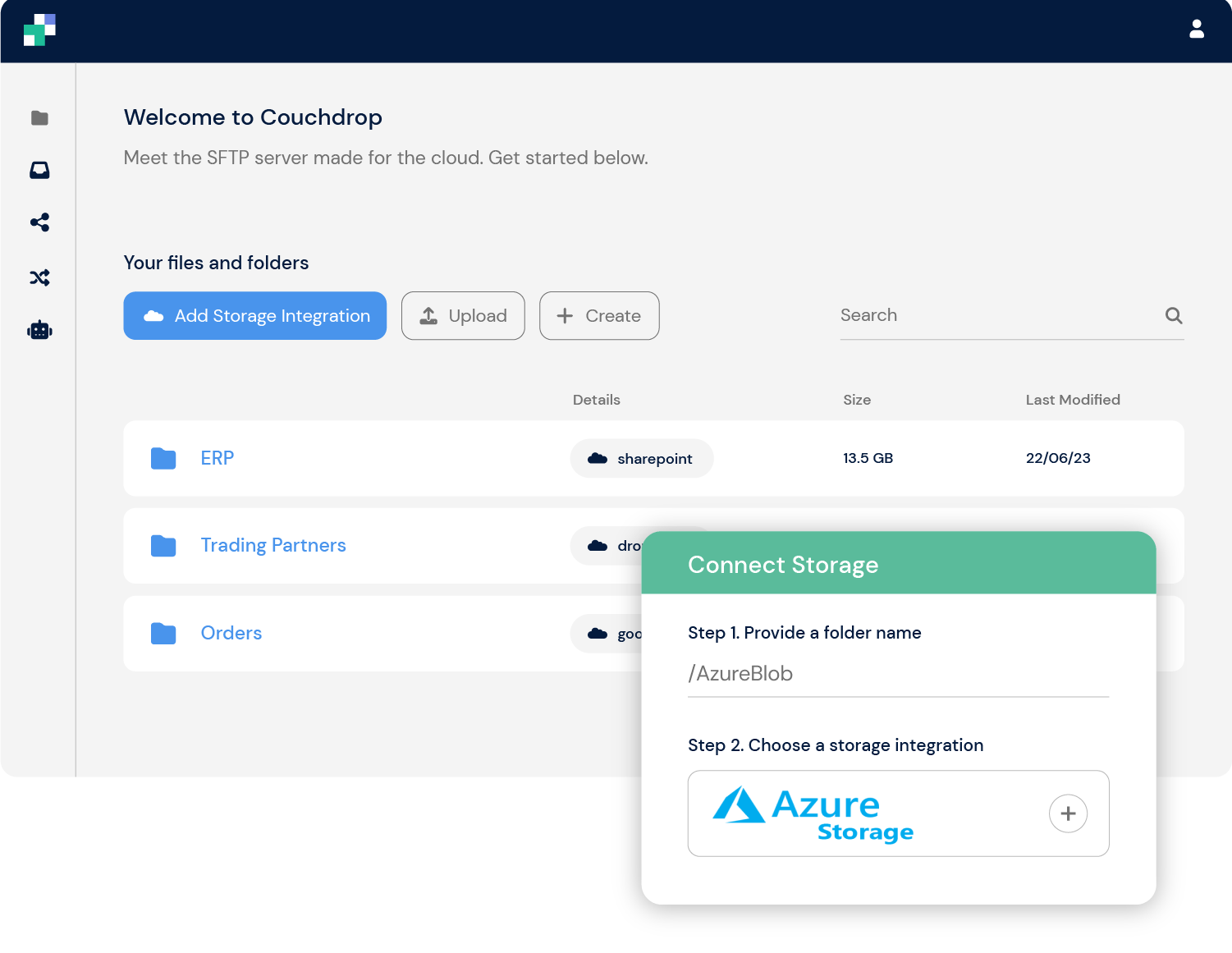Click the Upload button

pos(463,316)
